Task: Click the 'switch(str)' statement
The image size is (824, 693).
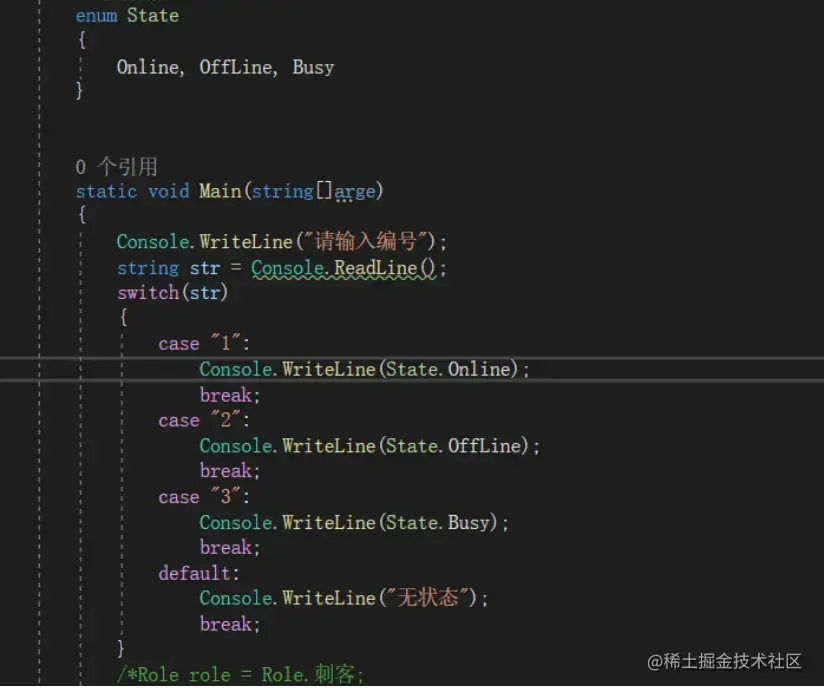Action: coord(172,293)
